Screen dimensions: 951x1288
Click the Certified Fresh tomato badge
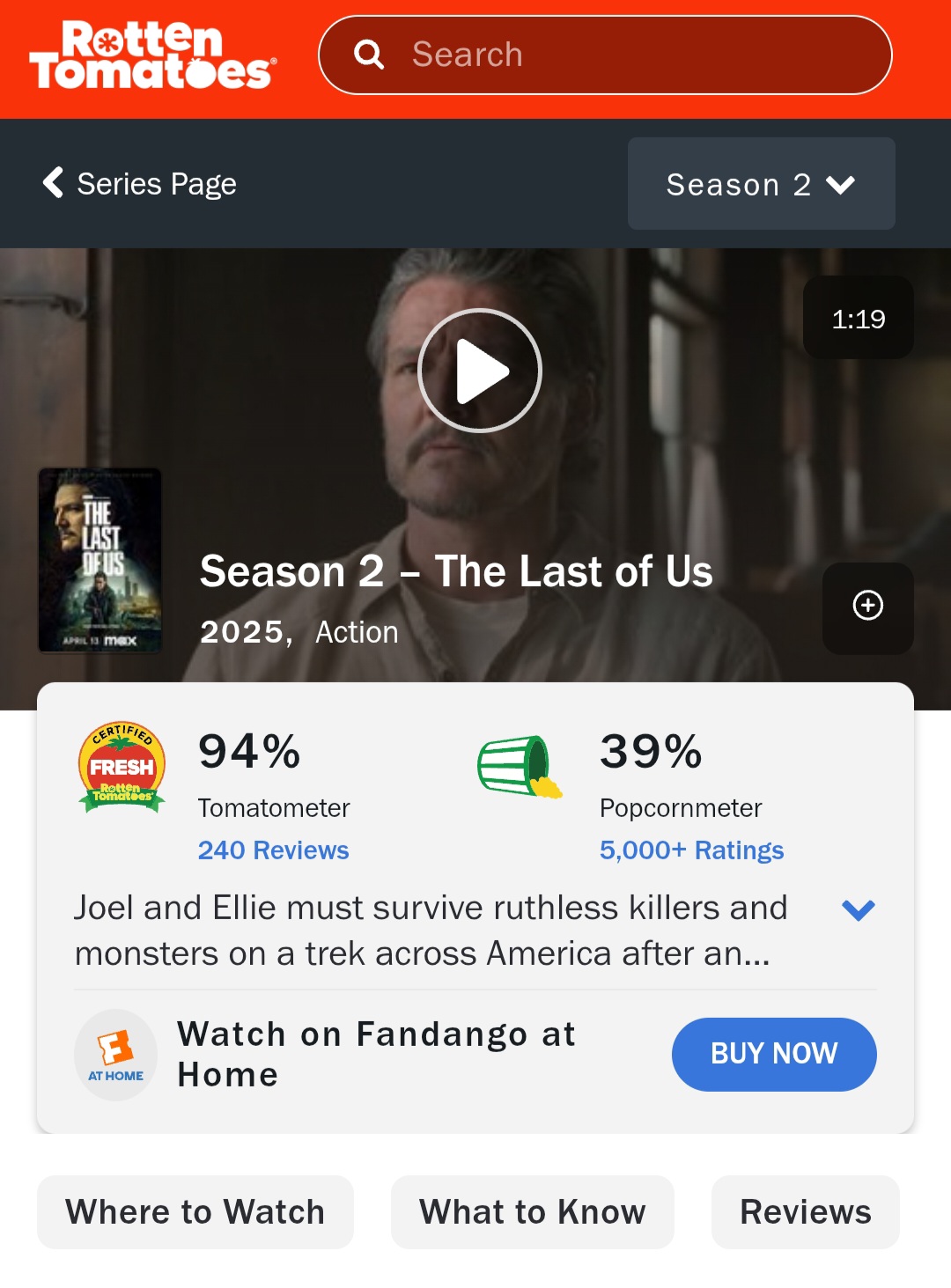click(122, 767)
